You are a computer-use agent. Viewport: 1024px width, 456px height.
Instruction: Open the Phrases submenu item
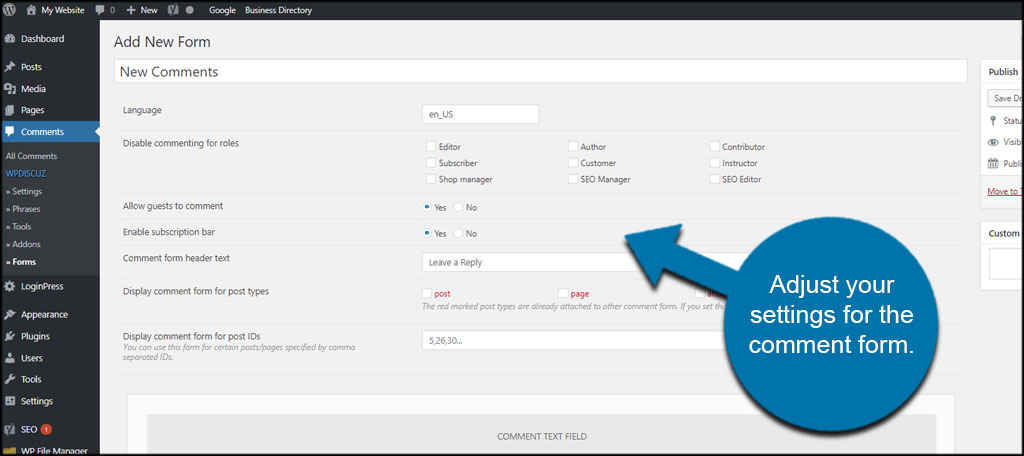tap(26, 209)
